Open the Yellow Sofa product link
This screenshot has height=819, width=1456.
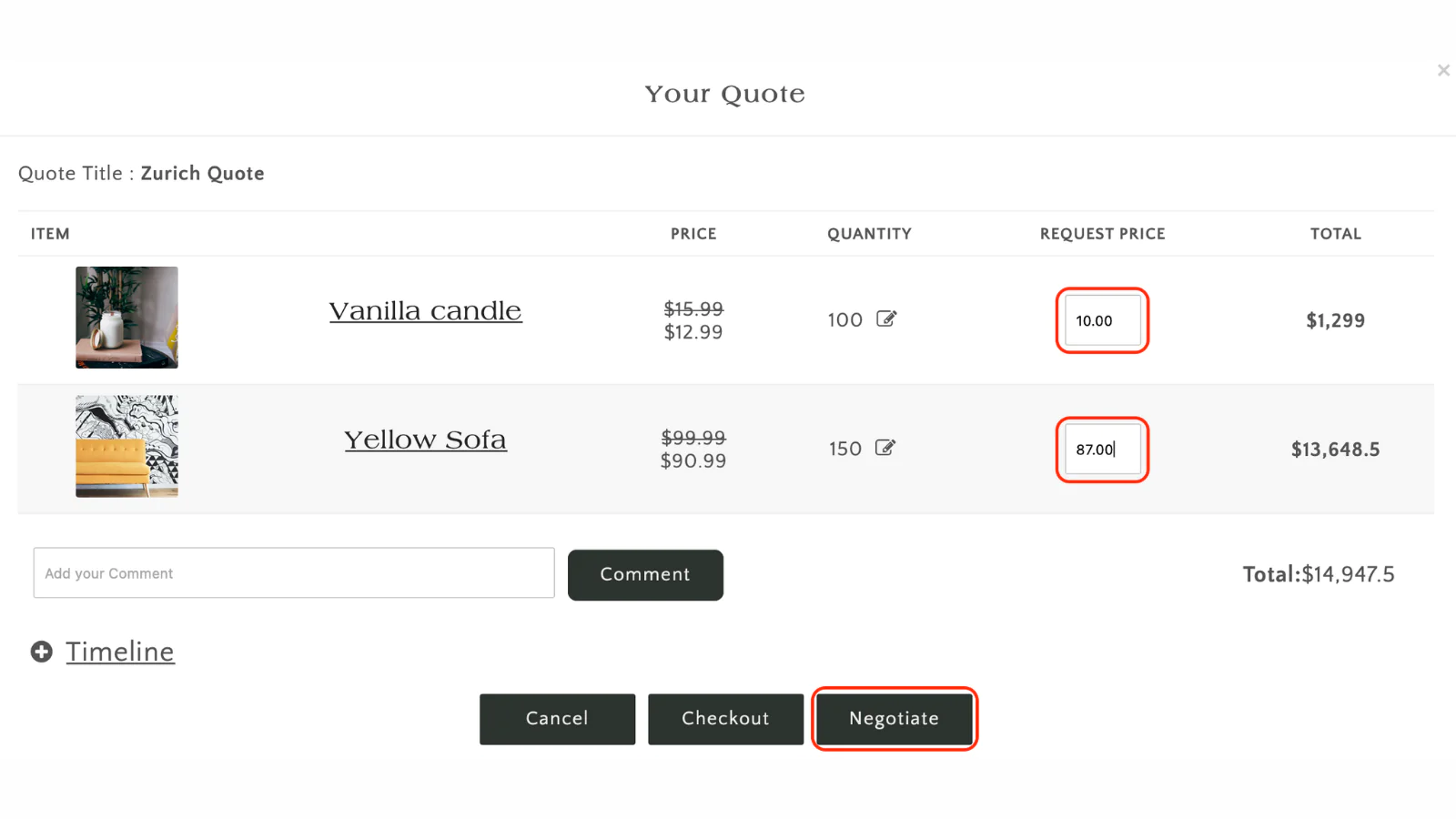point(425,440)
